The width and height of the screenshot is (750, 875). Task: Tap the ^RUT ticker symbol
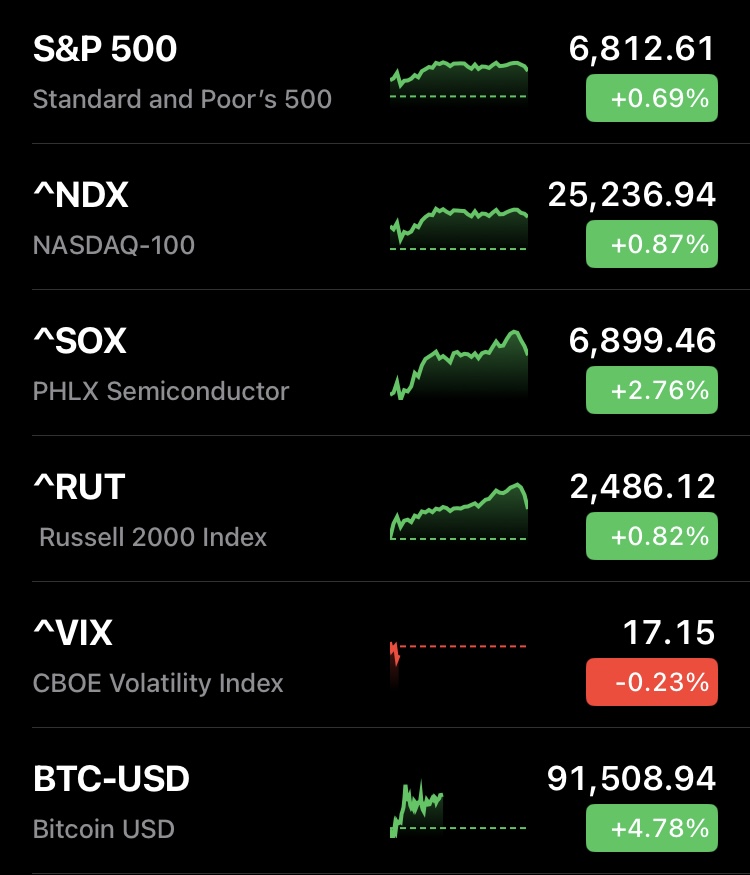pyautogui.click(x=79, y=488)
